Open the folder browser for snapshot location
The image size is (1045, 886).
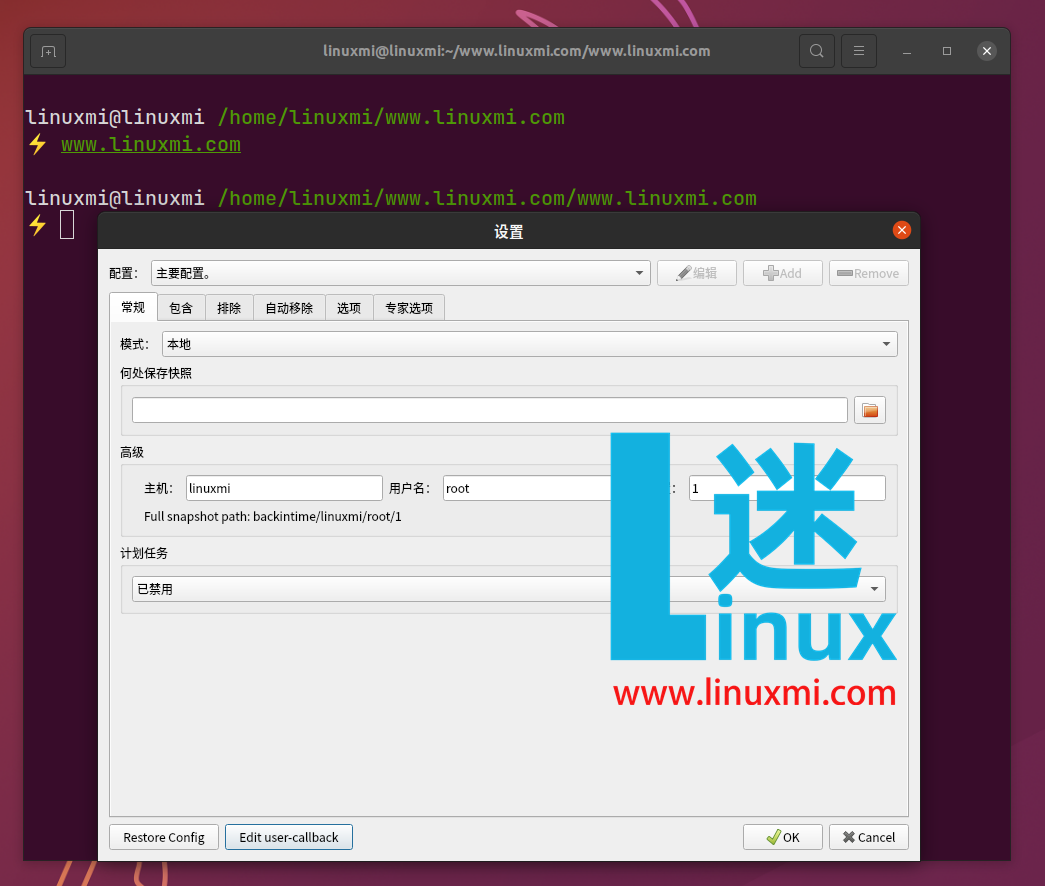pyautogui.click(x=869, y=409)
